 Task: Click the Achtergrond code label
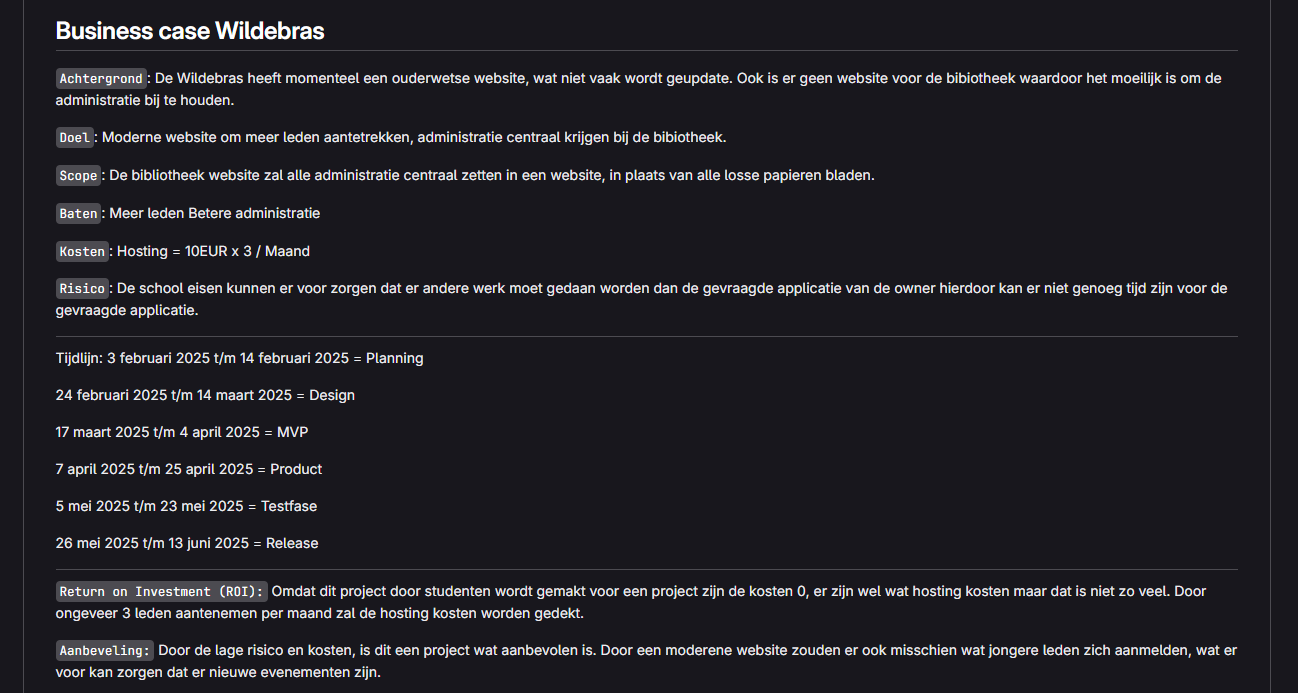click(x=102, y=78)
